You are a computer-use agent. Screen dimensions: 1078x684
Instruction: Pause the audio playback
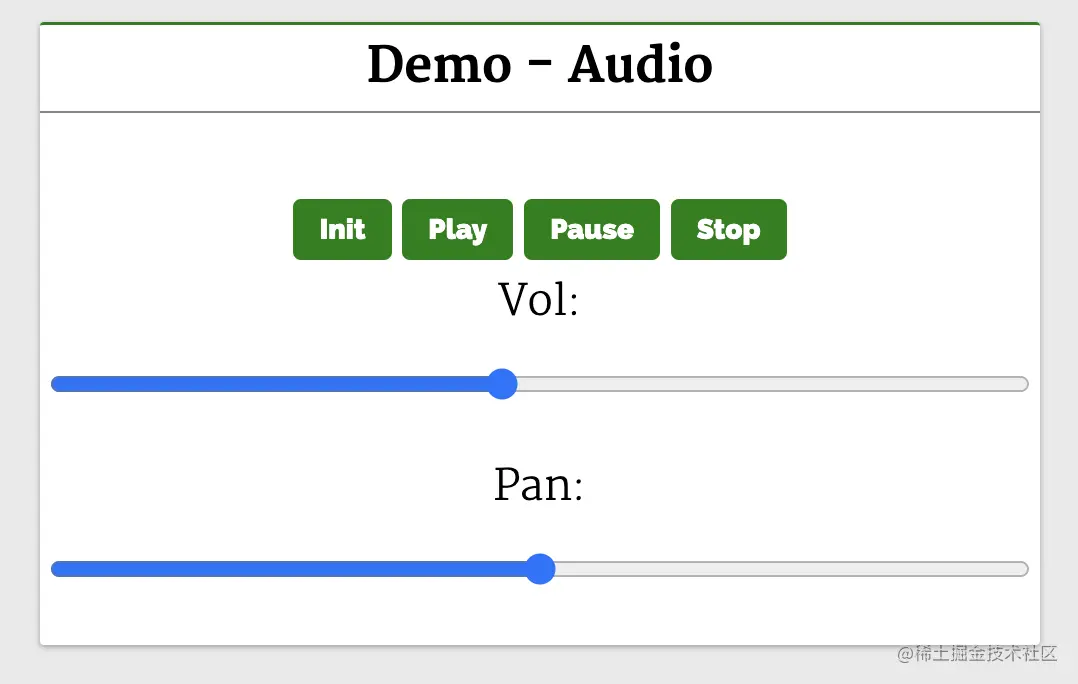[592, 230]
